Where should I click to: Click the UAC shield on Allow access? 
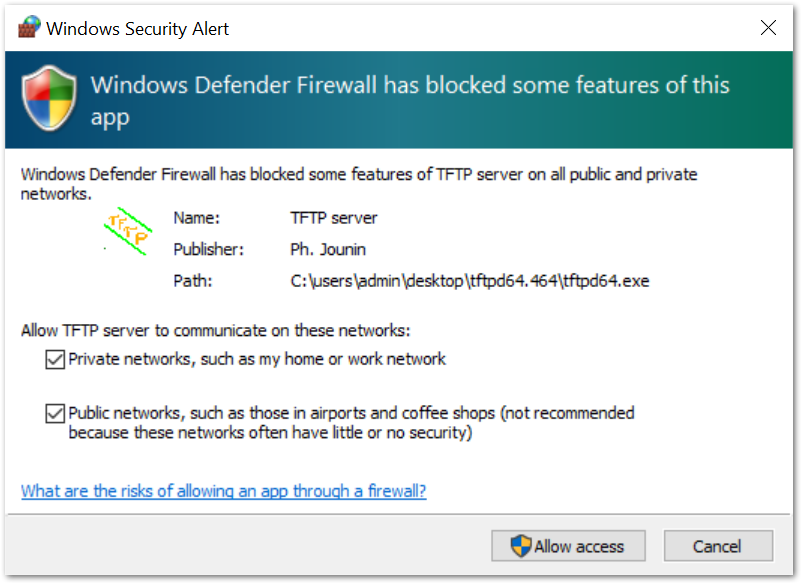(x=520, y=546)
